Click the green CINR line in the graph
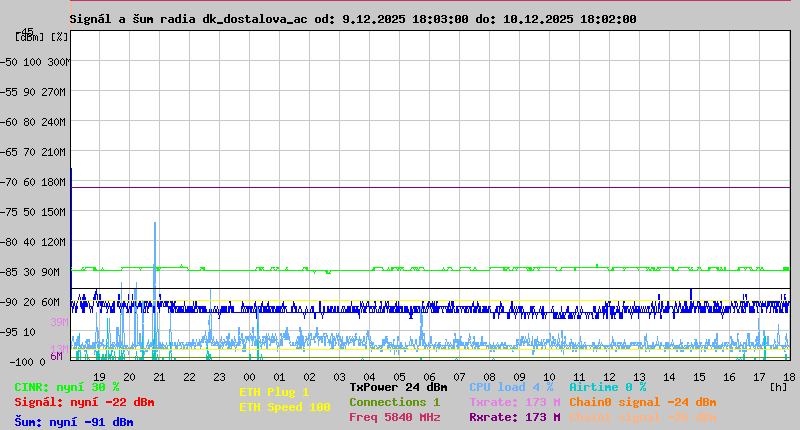Screen dimensions: 800x430 431,269
